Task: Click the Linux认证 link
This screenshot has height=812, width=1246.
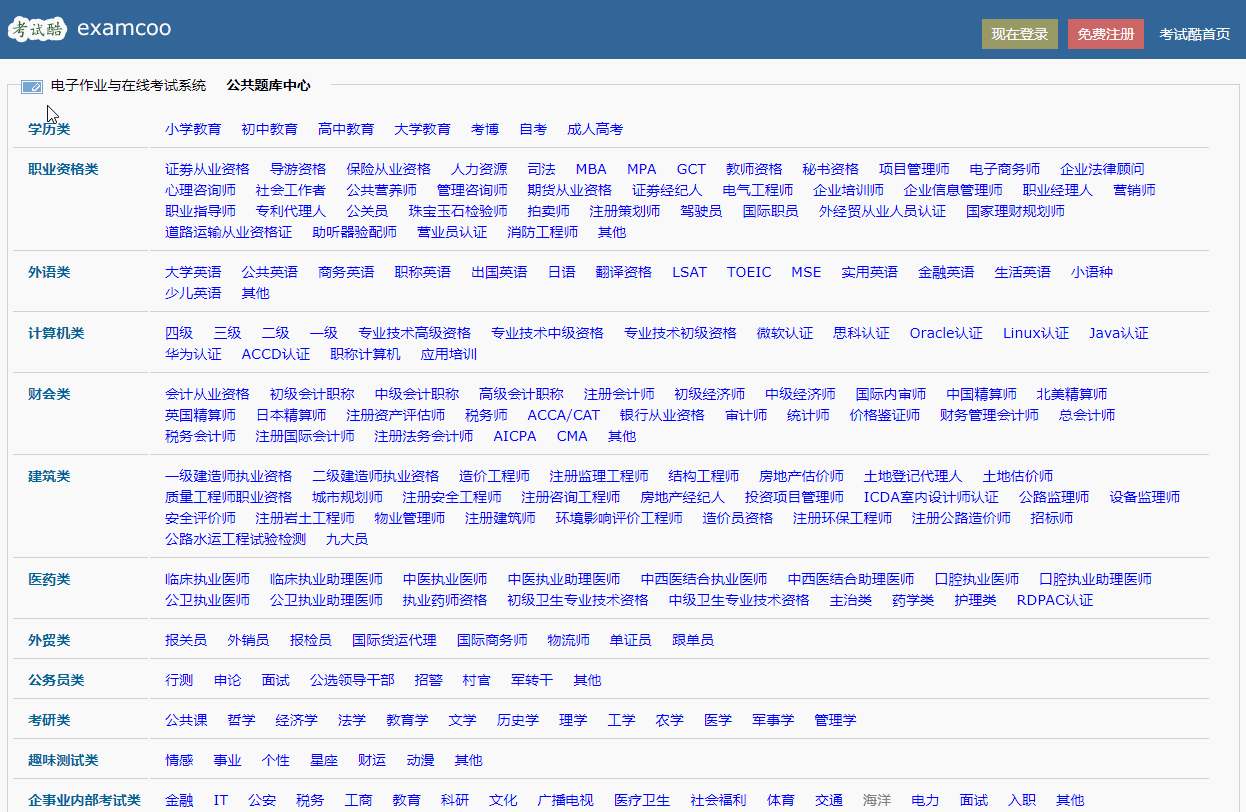Action: 1036,333
